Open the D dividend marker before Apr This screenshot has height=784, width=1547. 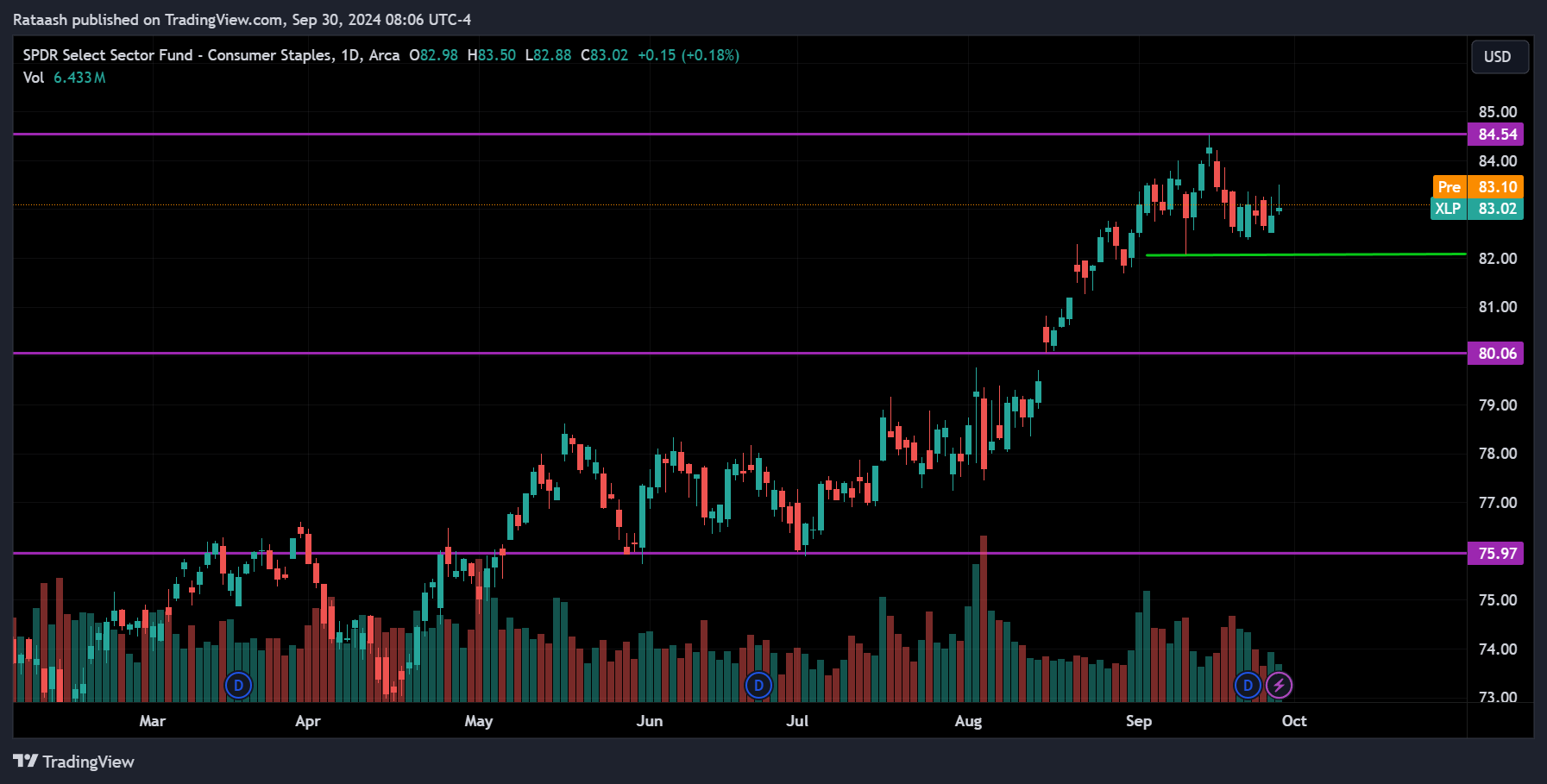(238, 686)
